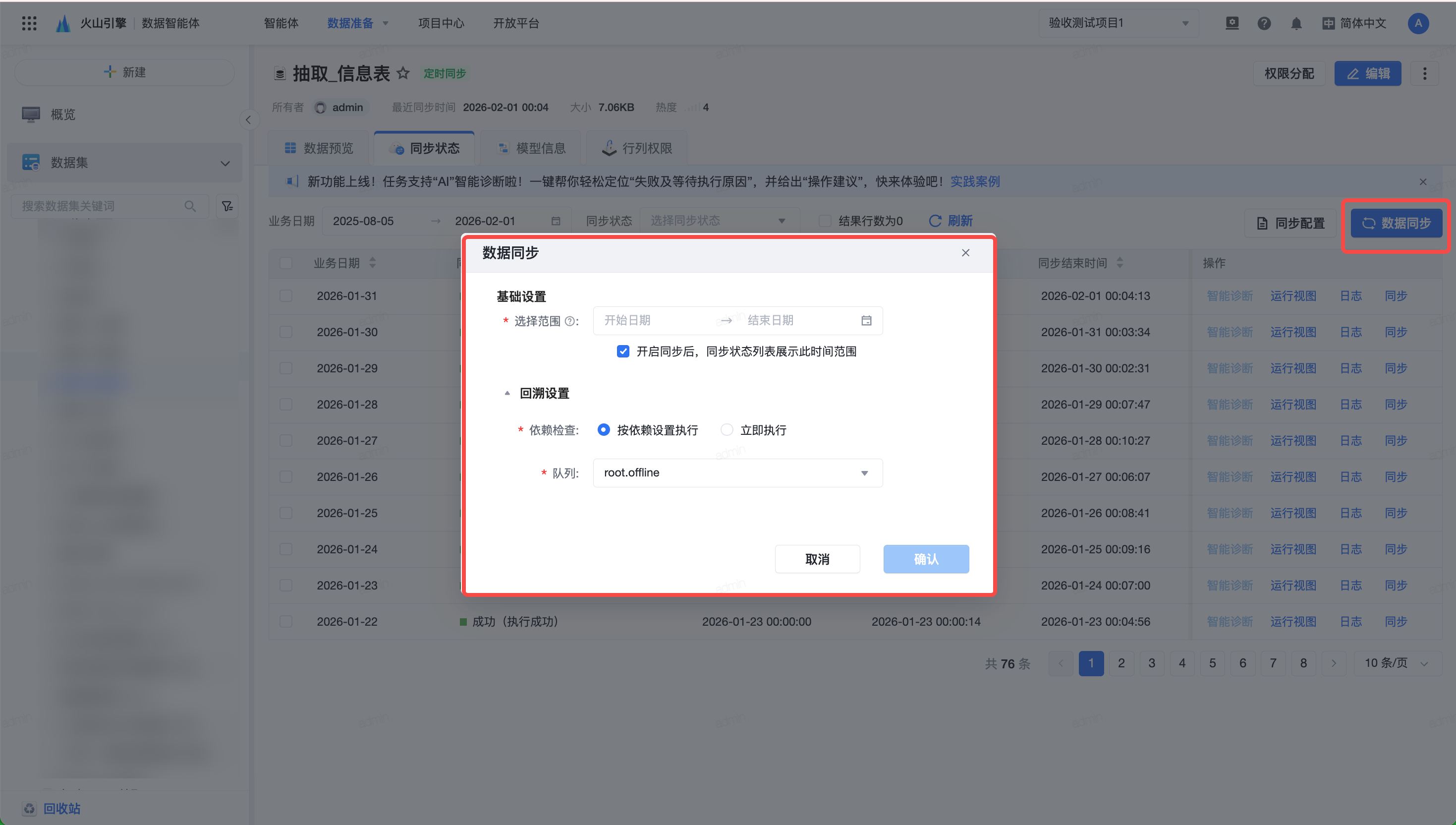Screen dimensions: 1456x825
Task: Collapse the 回溯设置 section
Action: (507, 393)
